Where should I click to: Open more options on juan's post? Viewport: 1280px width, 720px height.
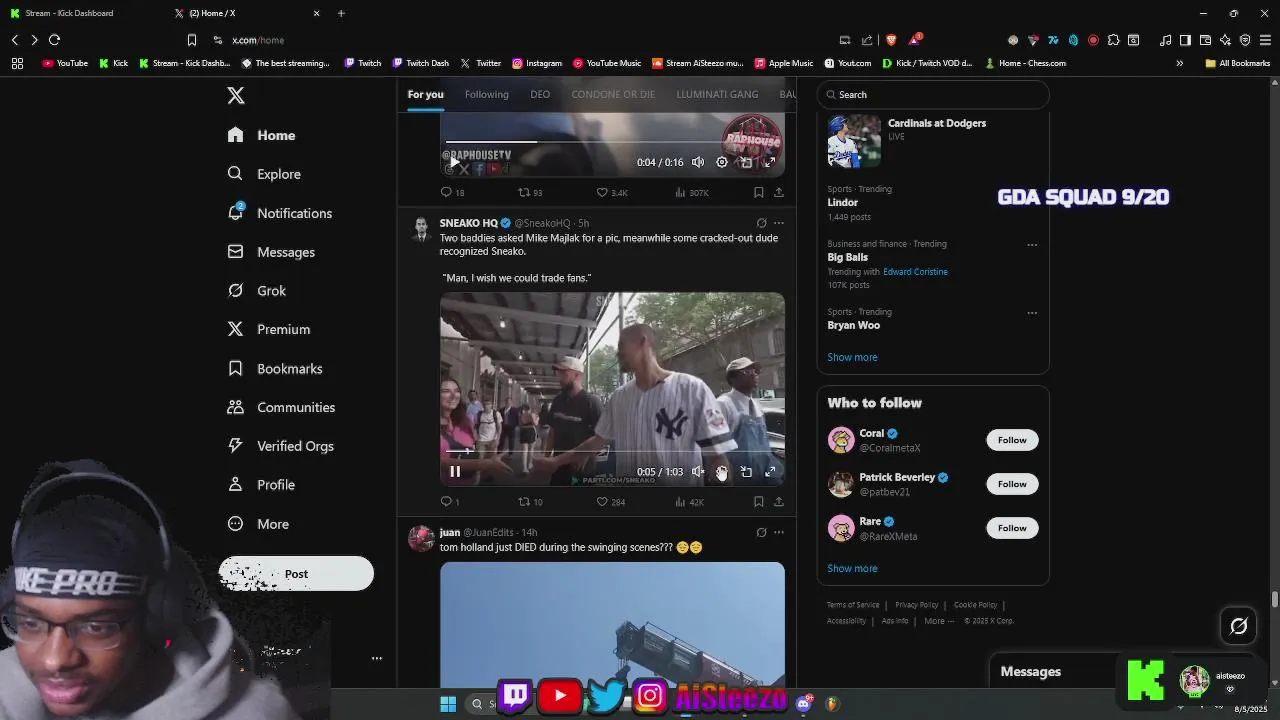coord(779,532)
